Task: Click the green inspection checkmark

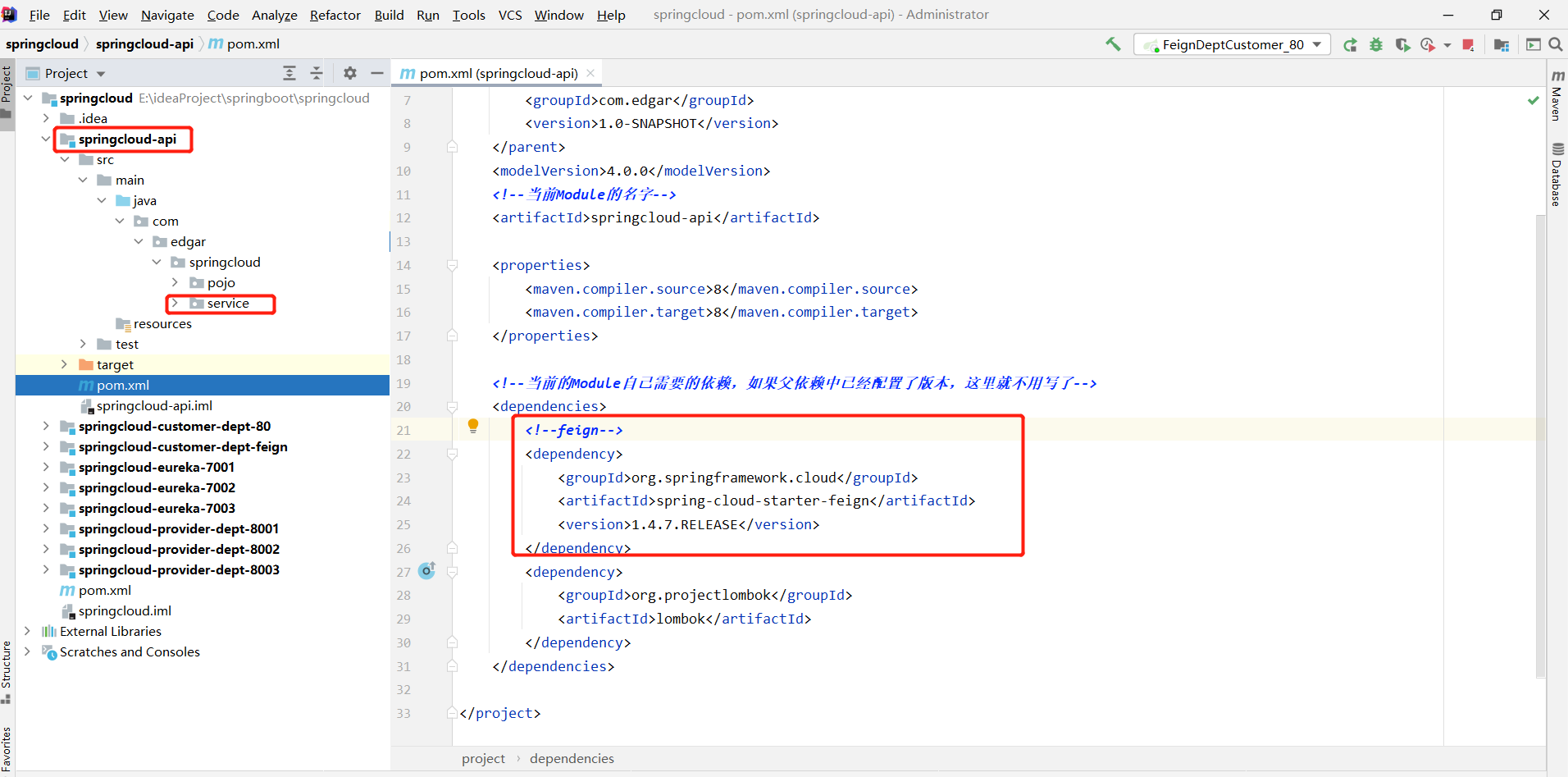Action: (x=1534, y=100)
